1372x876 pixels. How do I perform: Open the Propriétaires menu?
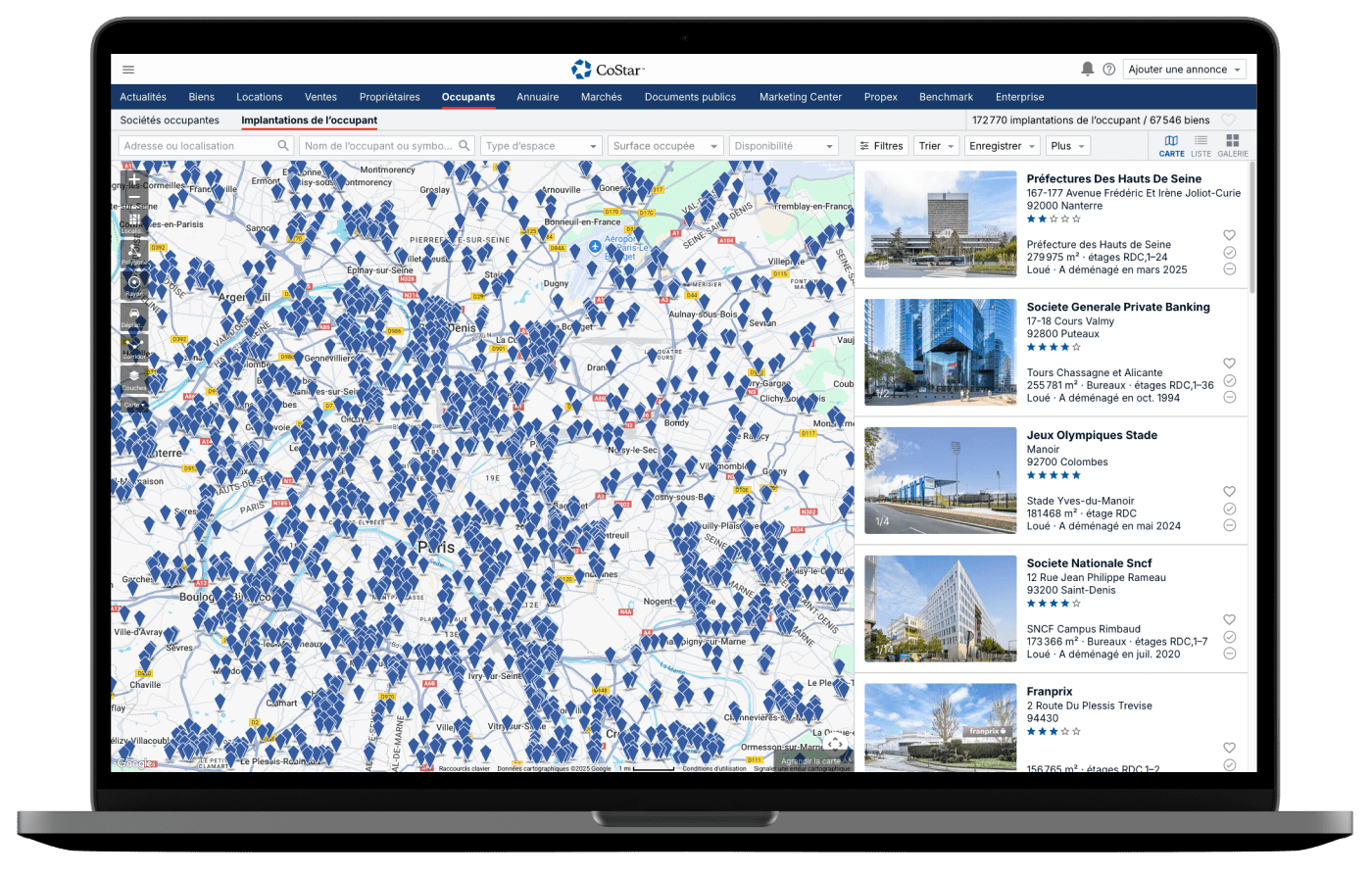[389, 97]
